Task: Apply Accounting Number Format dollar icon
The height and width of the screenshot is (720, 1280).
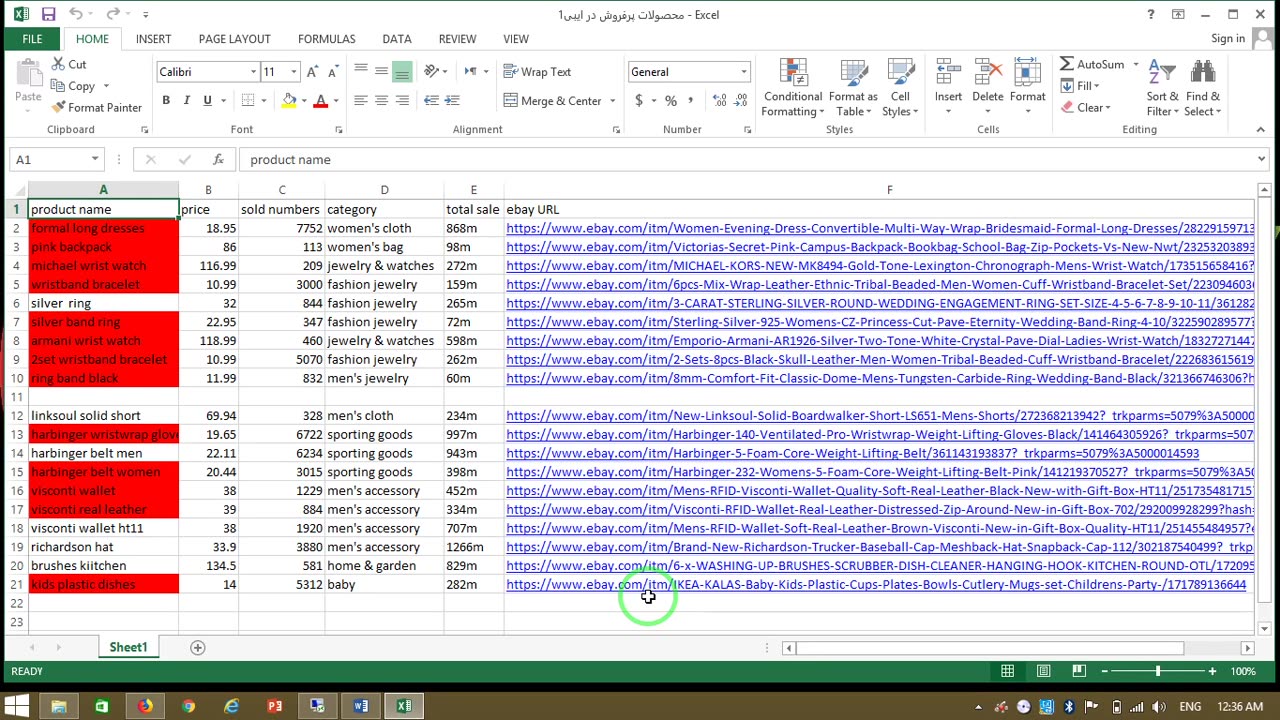Action: (639, 100)
